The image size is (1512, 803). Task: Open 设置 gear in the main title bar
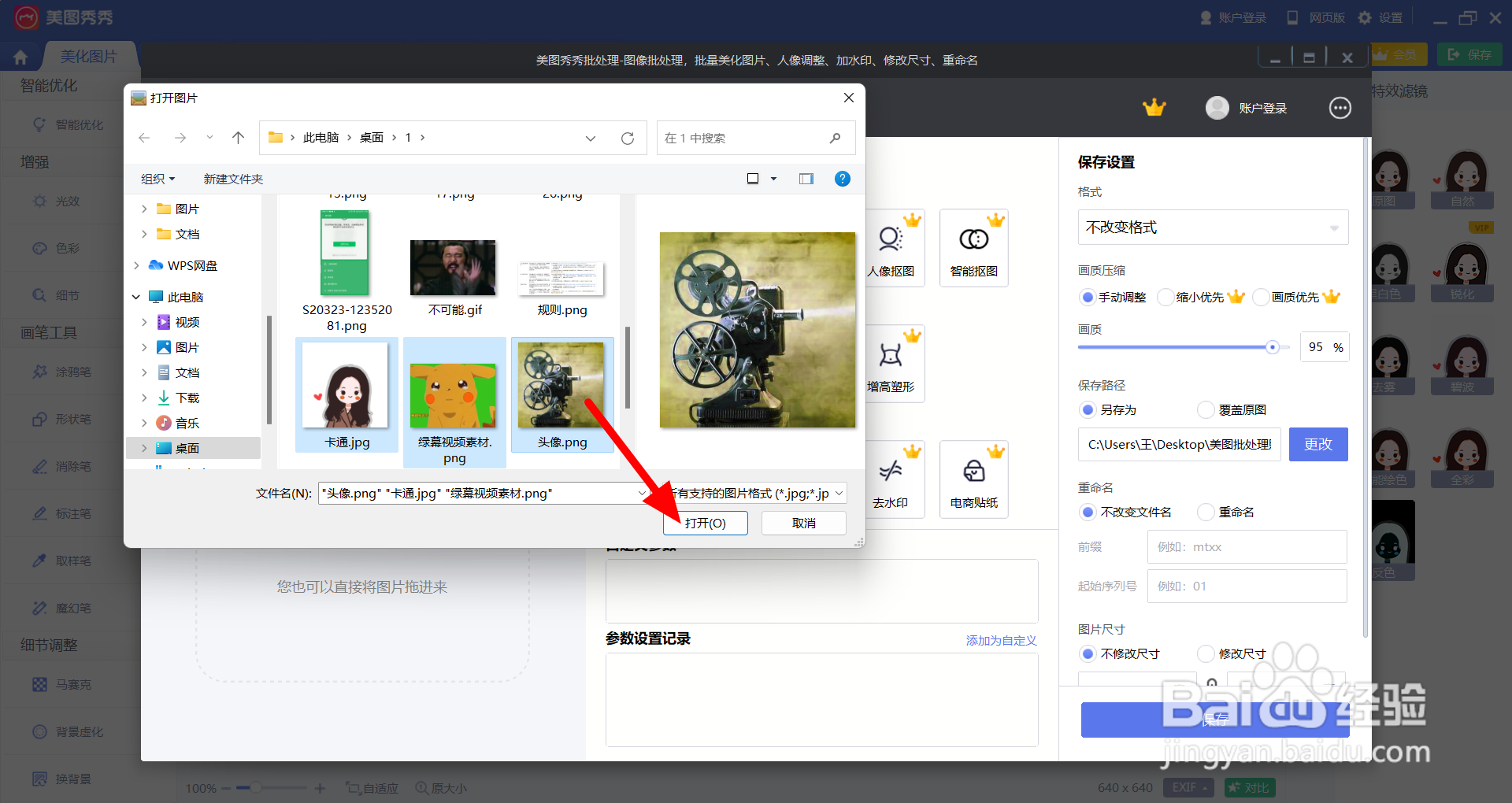(1380, 17)
